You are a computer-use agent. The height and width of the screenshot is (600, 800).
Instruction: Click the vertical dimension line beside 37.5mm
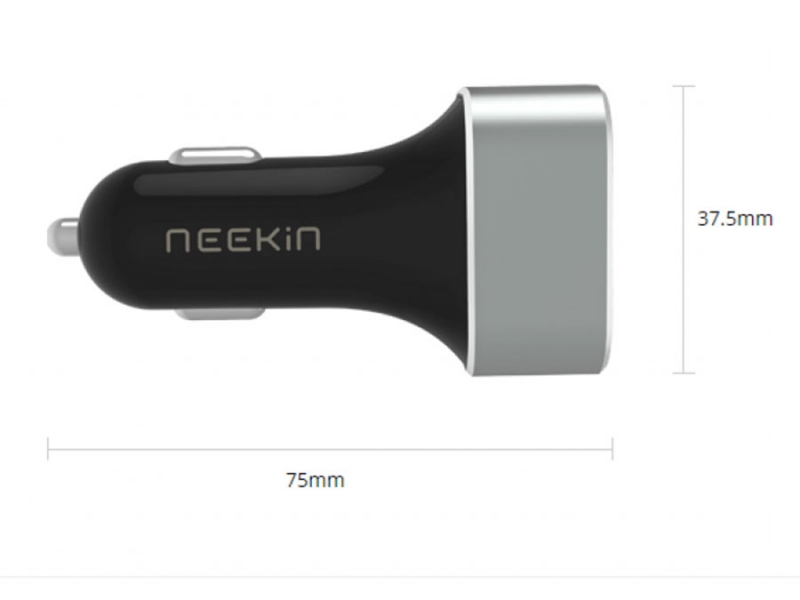click(x=684, y=230)
